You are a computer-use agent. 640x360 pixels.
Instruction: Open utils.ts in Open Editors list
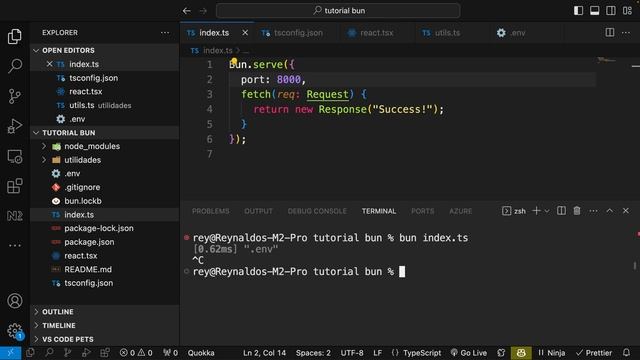104,105
